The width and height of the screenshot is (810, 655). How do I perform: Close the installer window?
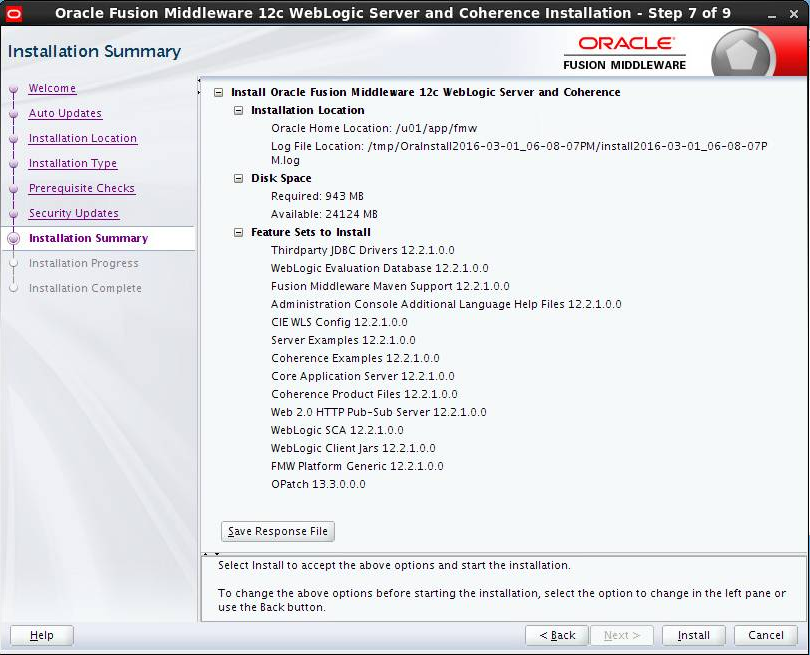click(x=794, y=14)
